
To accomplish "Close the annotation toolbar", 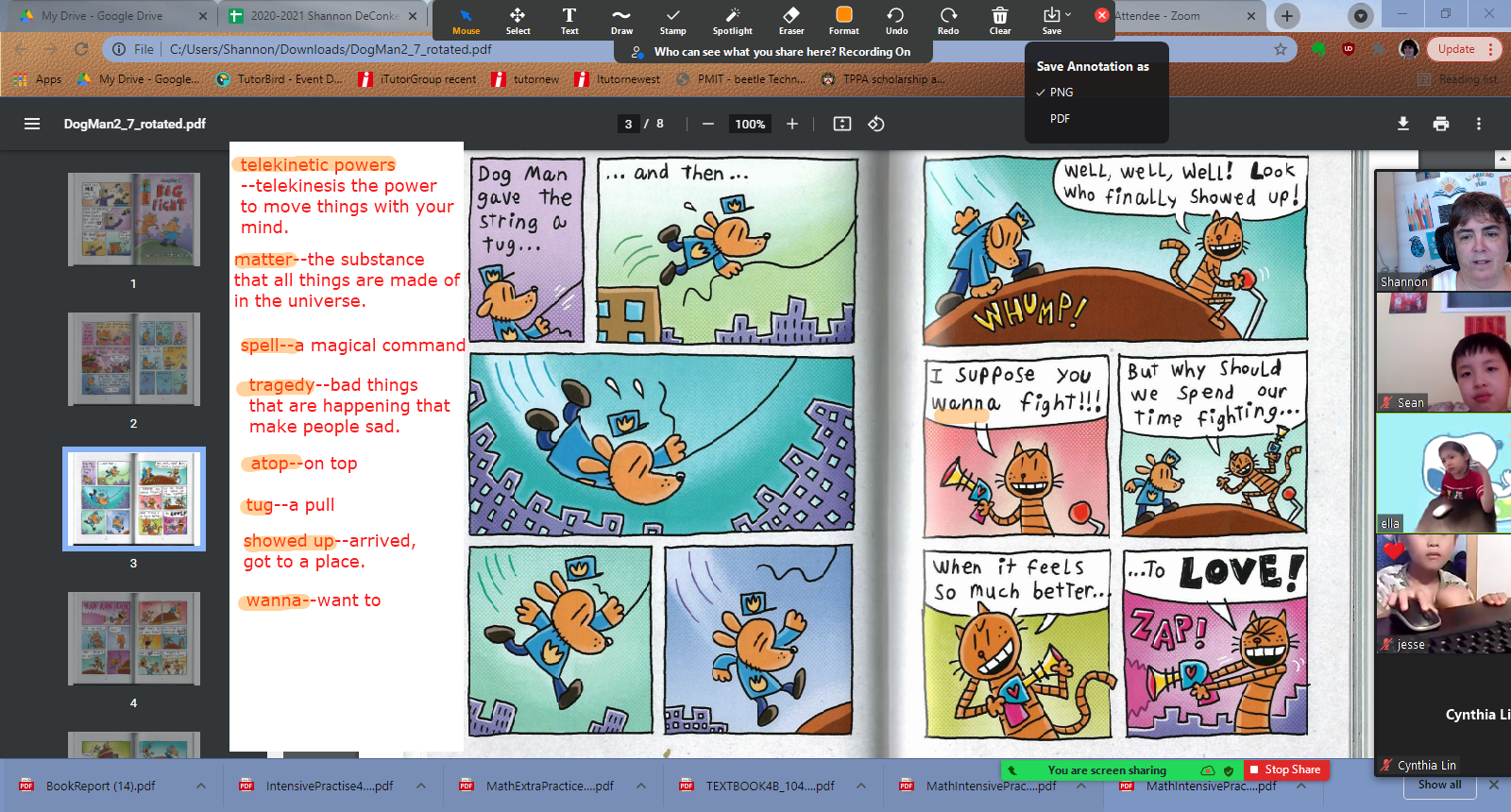I will (x=1102, y=15).
